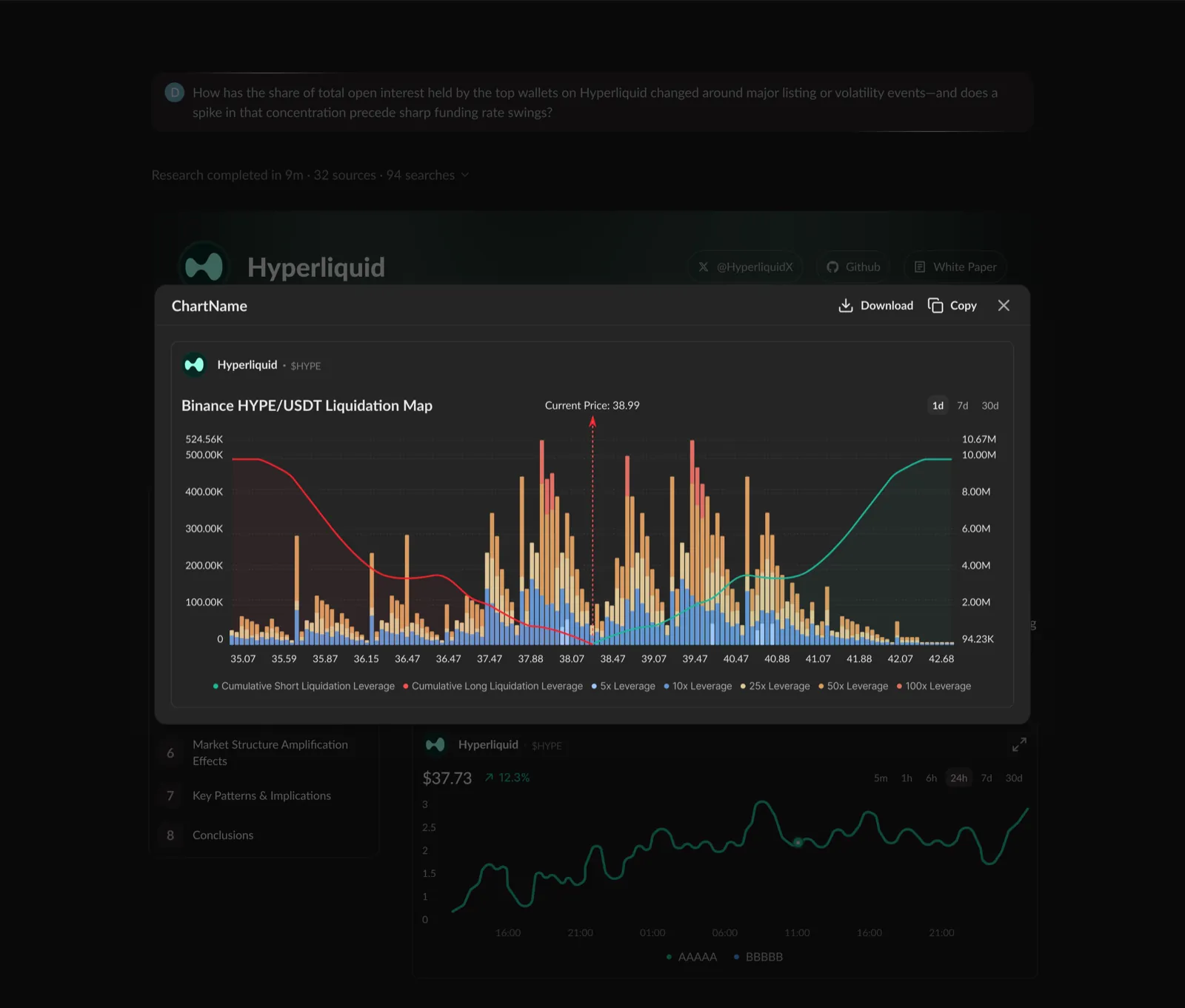Viewport: 1185px width, 1008px height.
Task: Open the White Paper link
Action: 955,267
